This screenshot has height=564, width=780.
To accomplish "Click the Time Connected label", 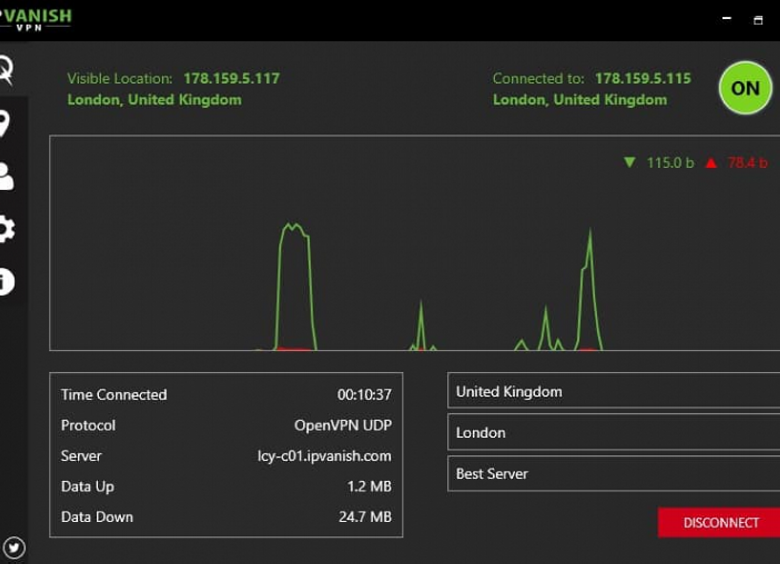I will (x=114, y=395).
